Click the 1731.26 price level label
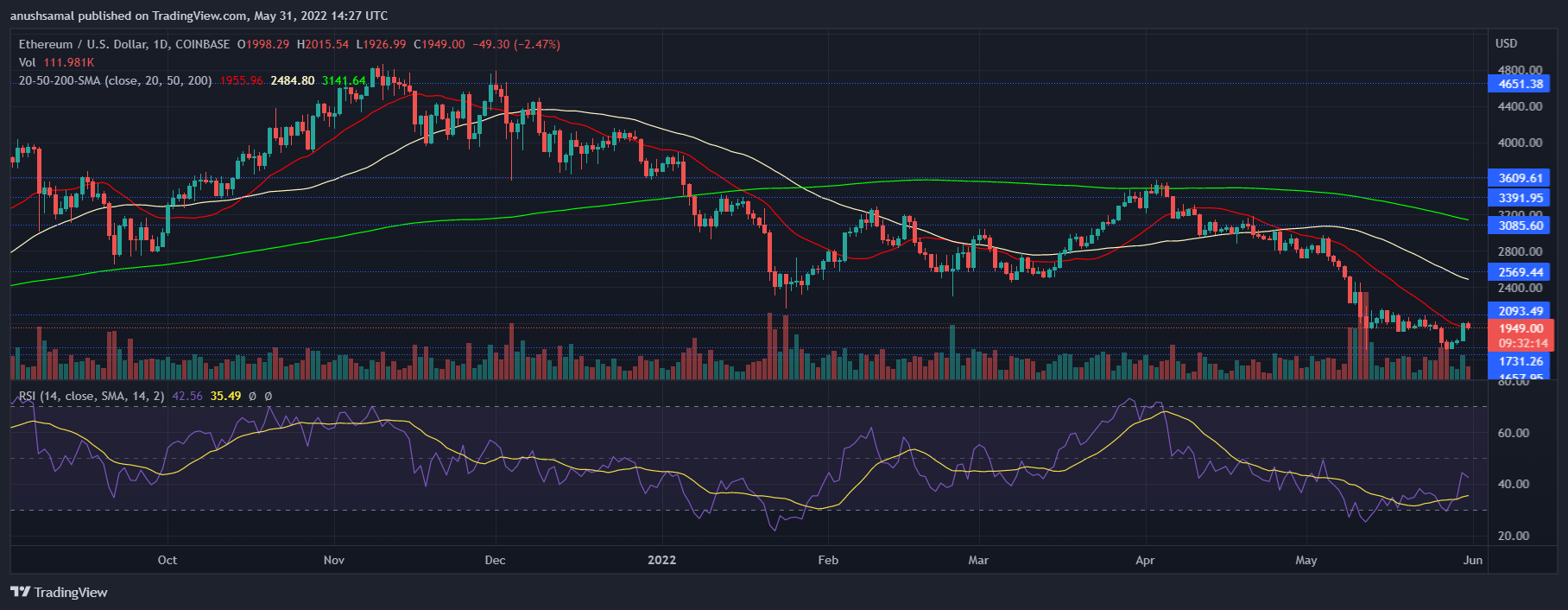This screenshot has height=610, width=1568. tap(1520, 361)
